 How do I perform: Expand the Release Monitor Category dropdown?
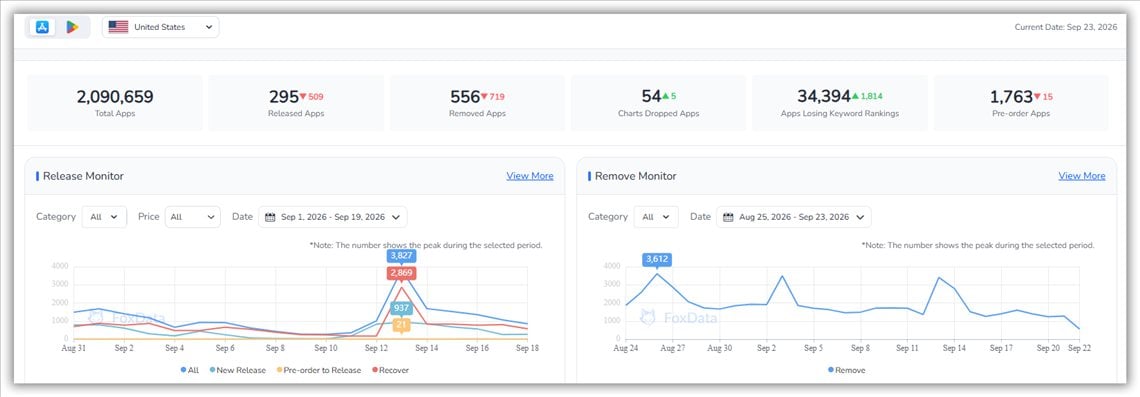[104, 217]
